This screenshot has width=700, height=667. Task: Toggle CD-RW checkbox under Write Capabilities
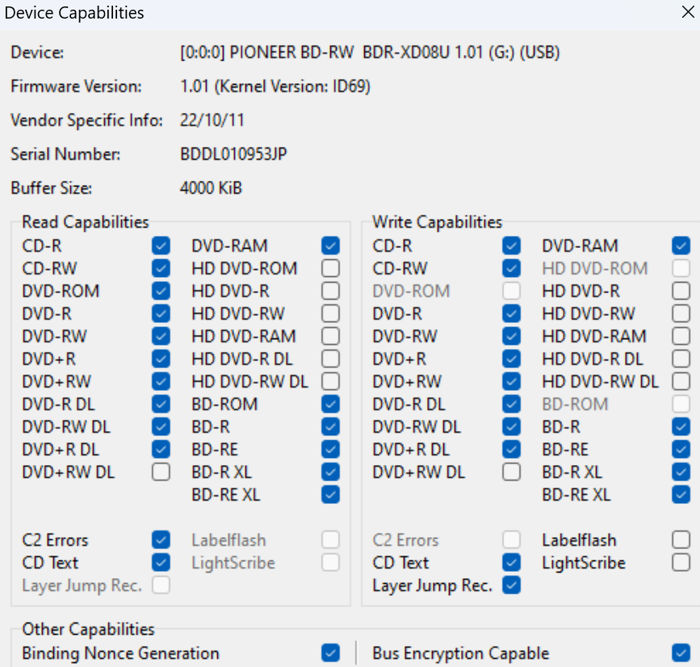pyautogui.click(x=511, y=268)
